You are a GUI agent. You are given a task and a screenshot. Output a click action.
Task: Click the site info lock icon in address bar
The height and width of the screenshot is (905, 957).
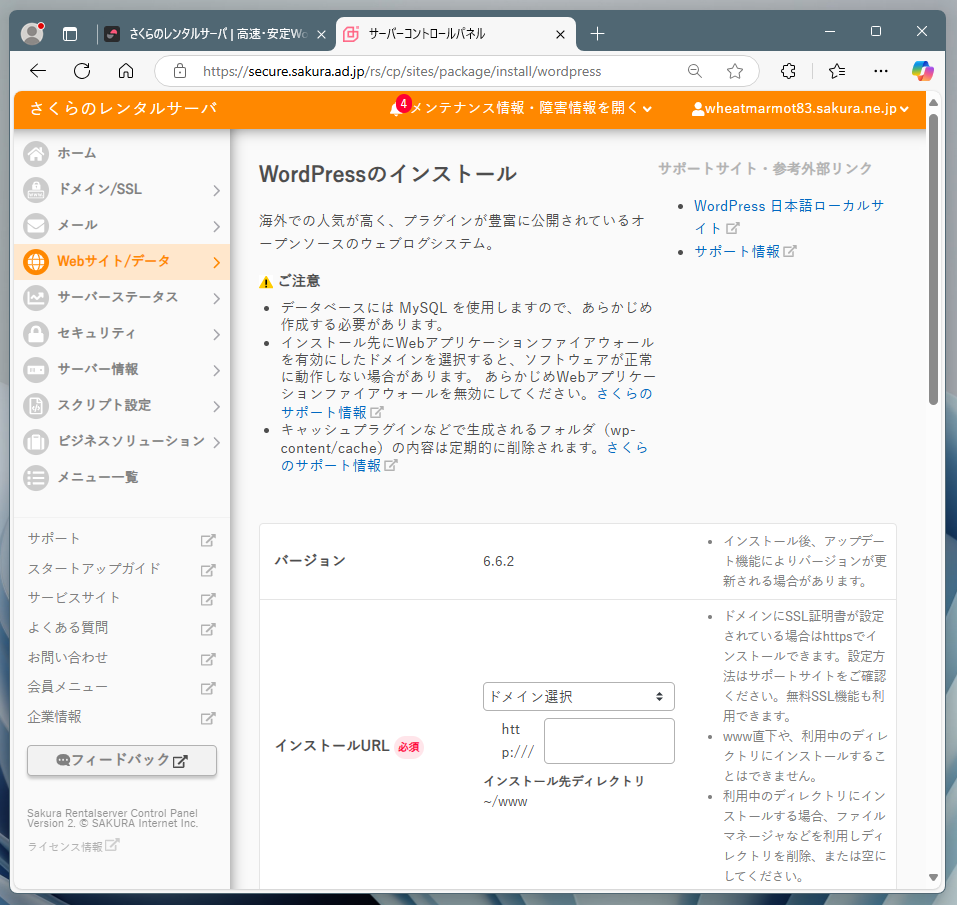(x=179, y=71)
